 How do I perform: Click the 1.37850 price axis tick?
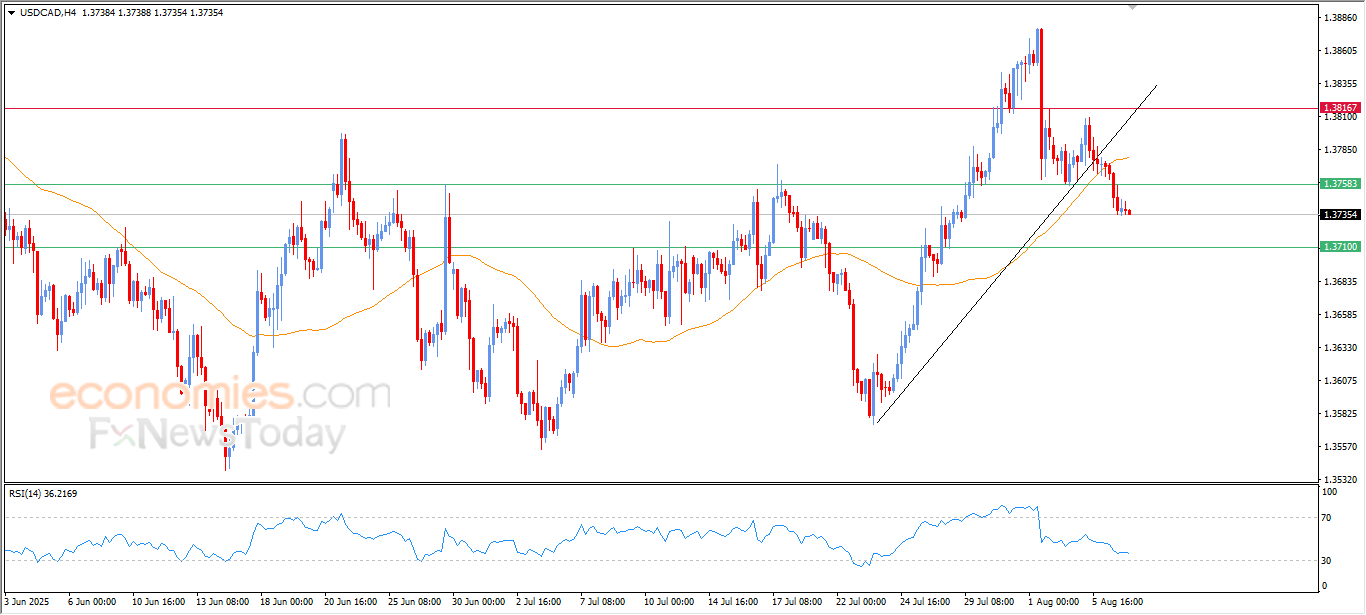tap(1340, 149)
